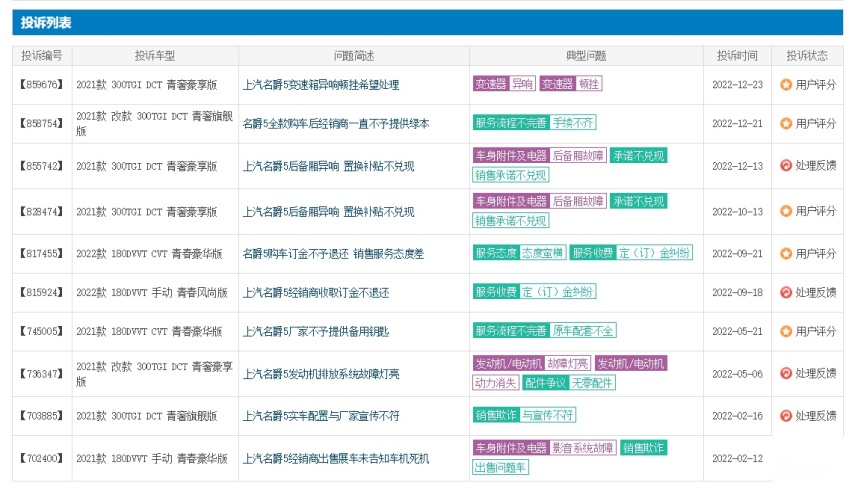The width and height of the screenshot is (852, 489).
Task: Open complaint 上汽名爵5实车配置与厂家宣传不符
Action: click(x=321, y=416)
